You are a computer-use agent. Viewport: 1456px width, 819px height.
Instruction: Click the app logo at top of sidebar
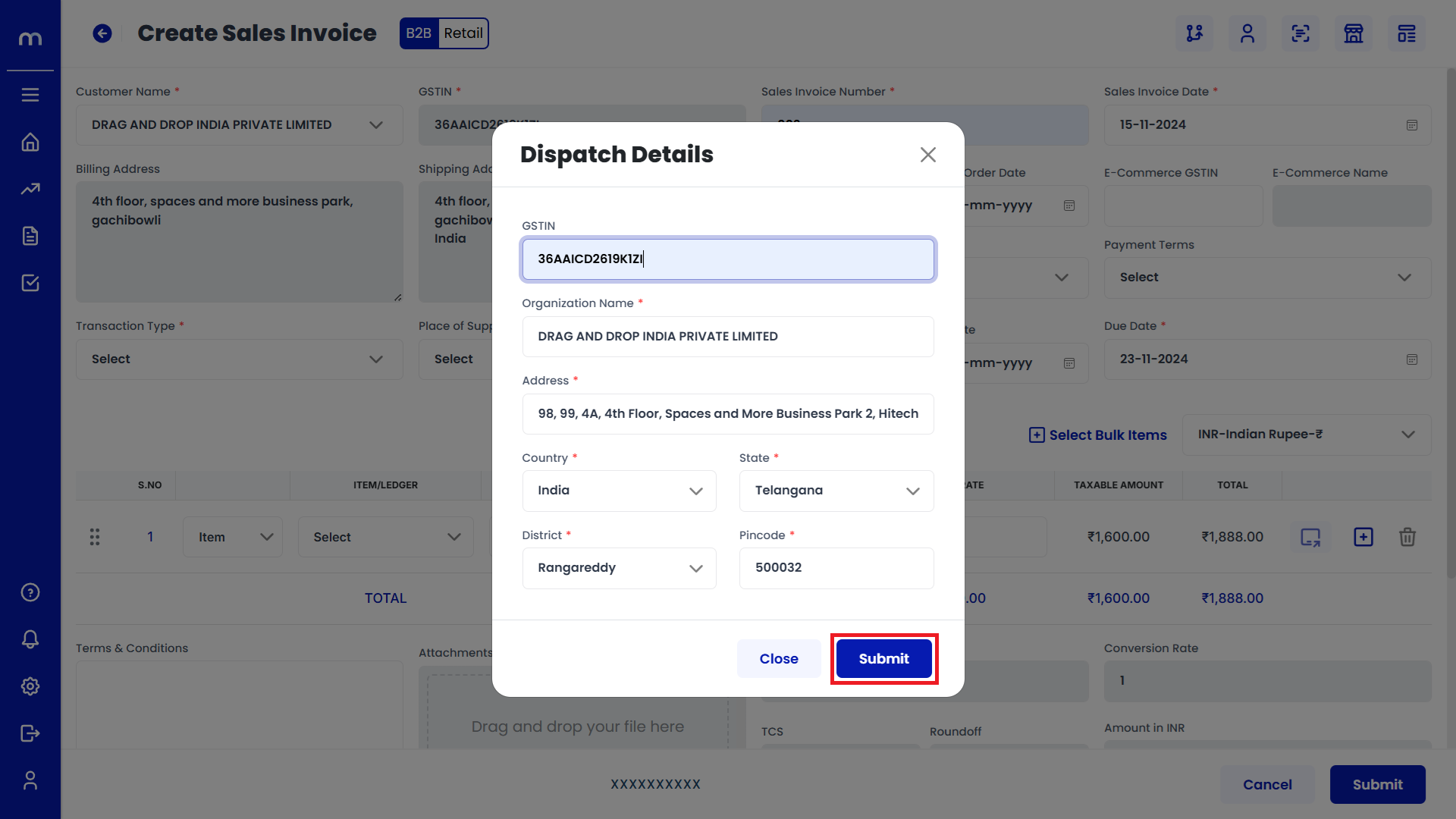(30, 38)
